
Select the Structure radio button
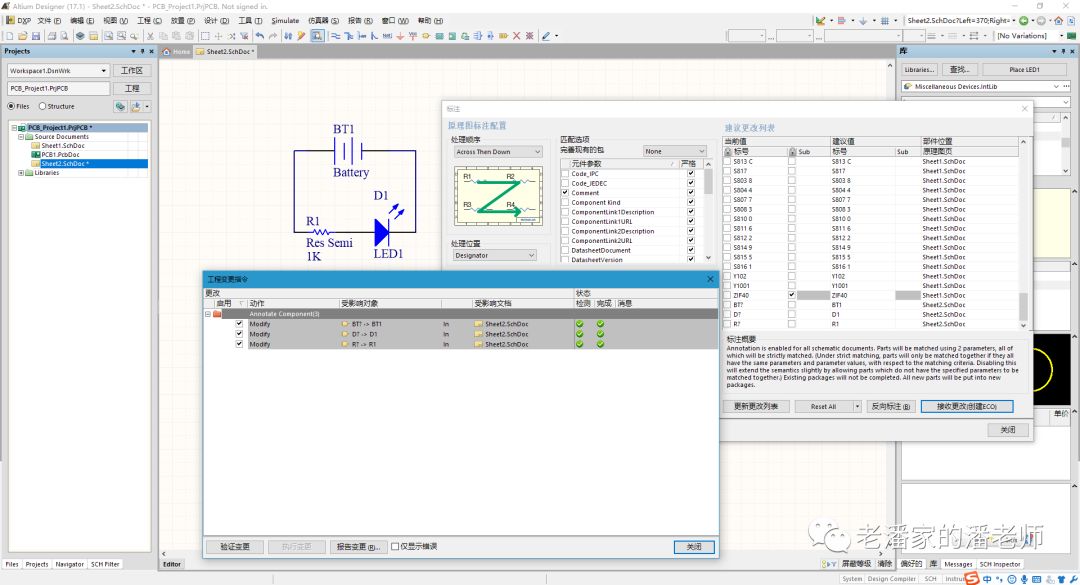43,106
